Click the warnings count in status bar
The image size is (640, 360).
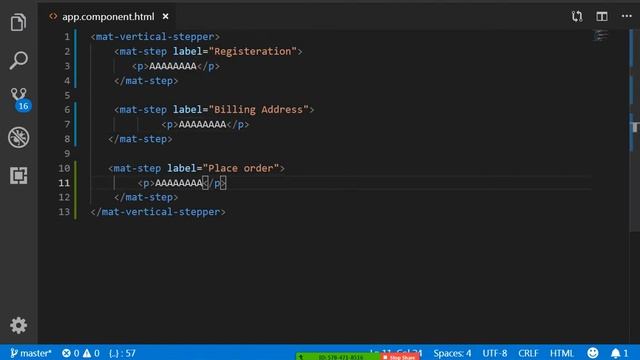pos(91,353)
